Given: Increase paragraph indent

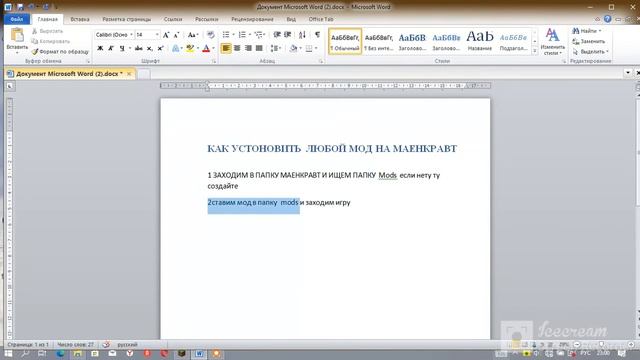Looking at the screenshot, I should 287,35.
